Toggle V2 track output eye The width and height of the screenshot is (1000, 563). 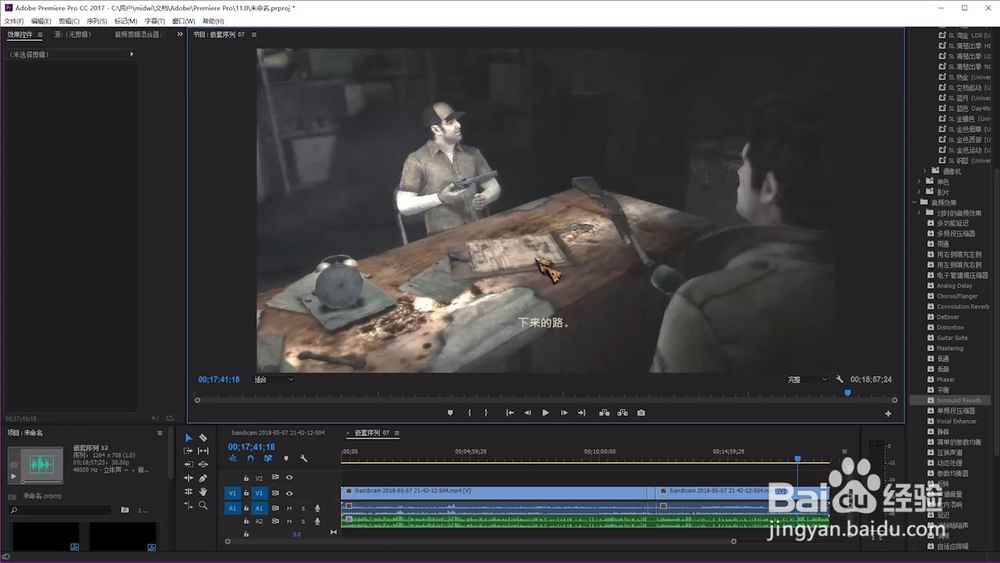click(x=290, y=477)
